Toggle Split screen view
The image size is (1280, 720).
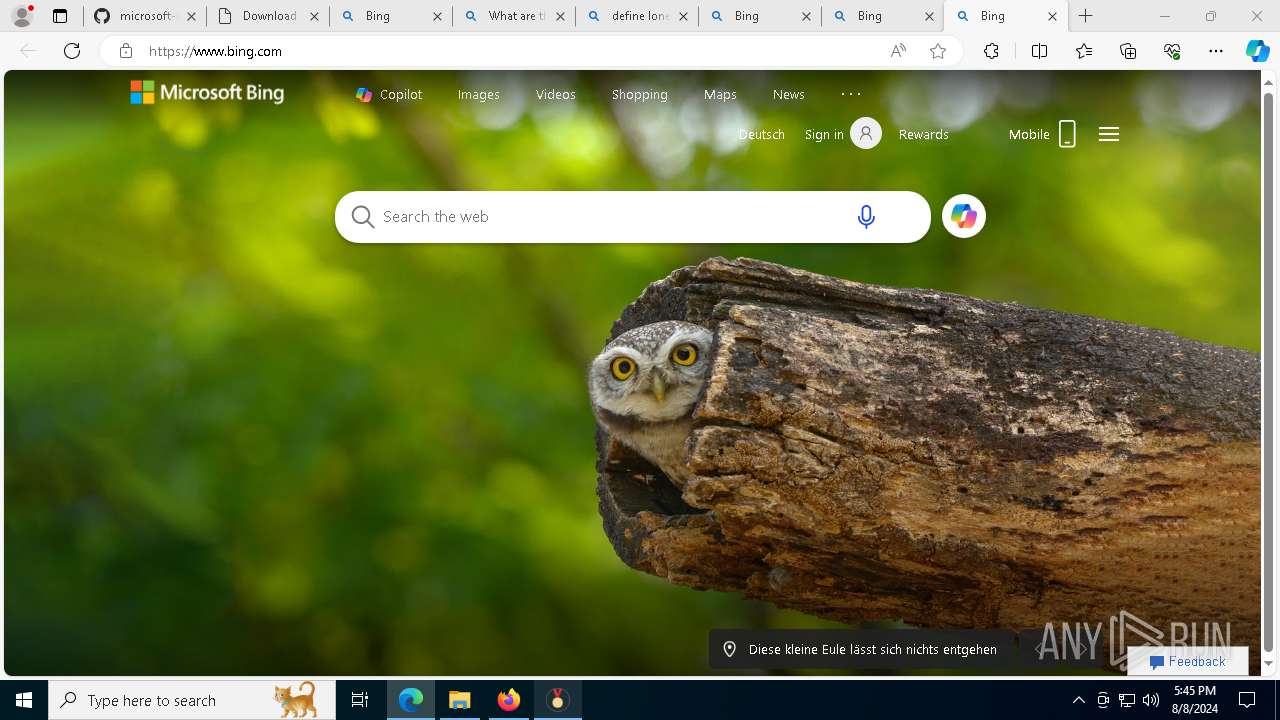[1039, 51]
